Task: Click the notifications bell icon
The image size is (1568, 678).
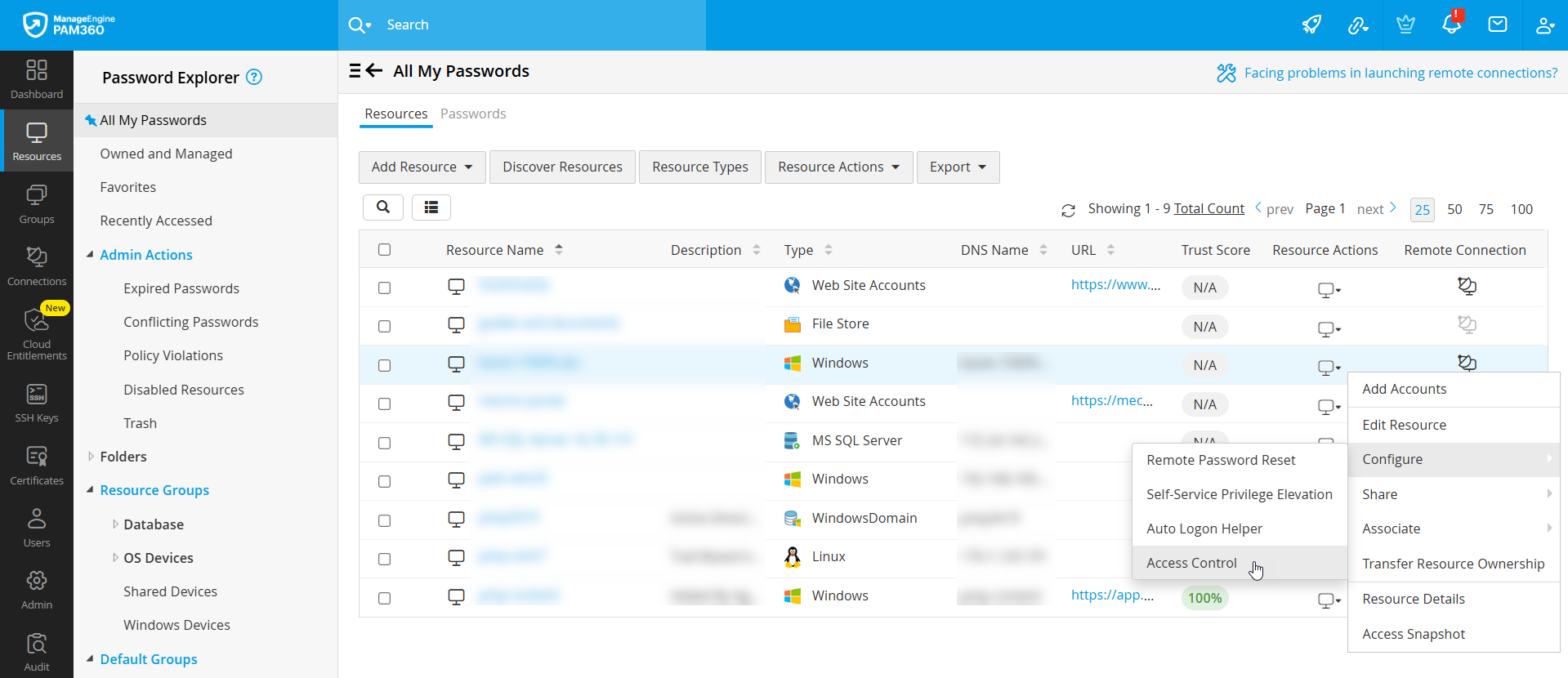Action: 1452,25
